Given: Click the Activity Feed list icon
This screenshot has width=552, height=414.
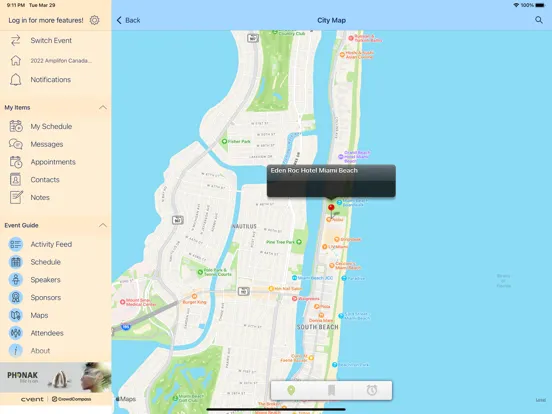Looking at the screenshot, I should (x=16, y=244).
